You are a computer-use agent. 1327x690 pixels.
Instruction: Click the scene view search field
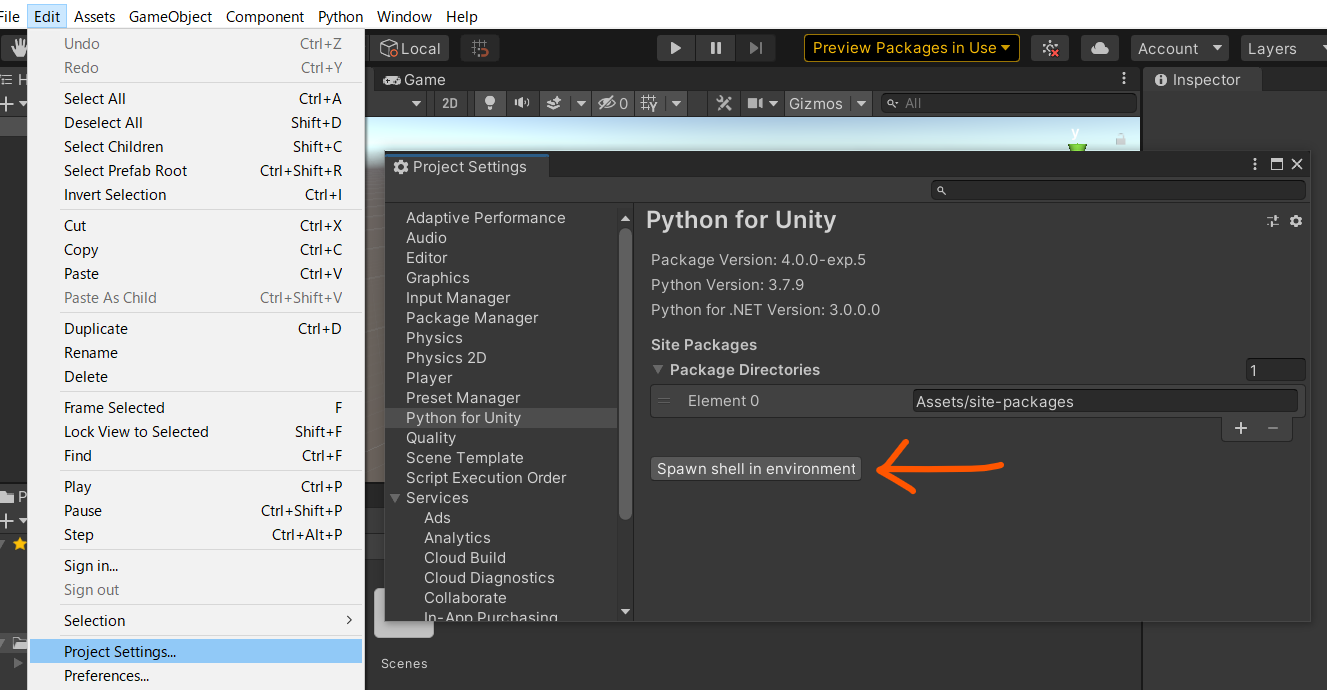click(1008, 103)
